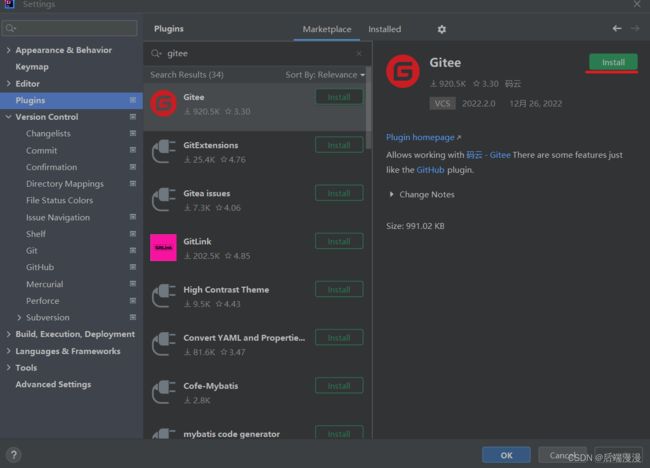Click the project marker beside GitHub
The width and height of the screenshot is (650, 468).
click(133, 267)
